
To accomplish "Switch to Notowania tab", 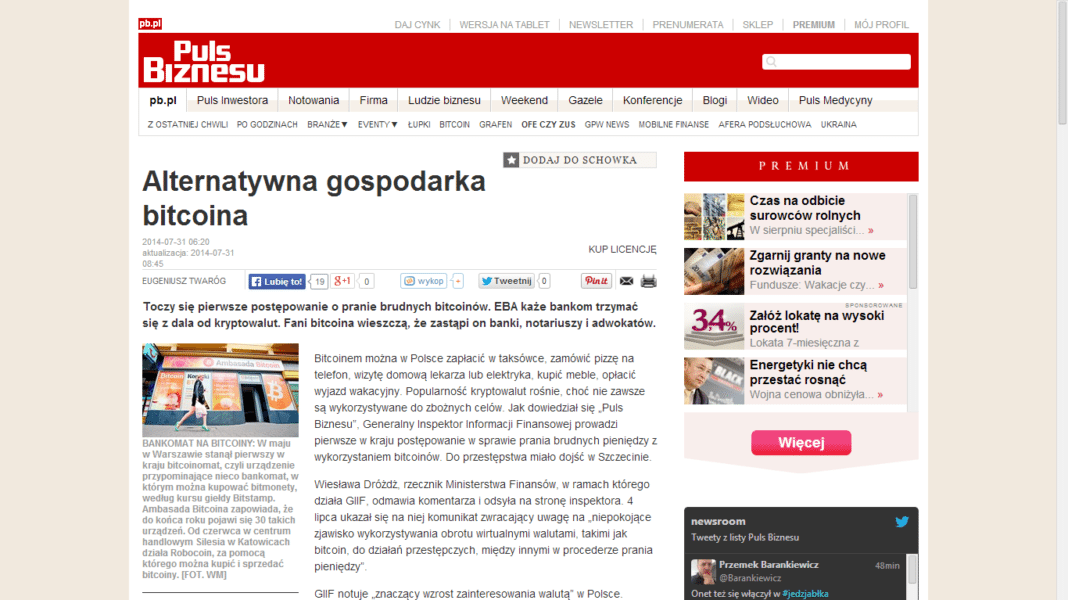I will tap(313, 100).
